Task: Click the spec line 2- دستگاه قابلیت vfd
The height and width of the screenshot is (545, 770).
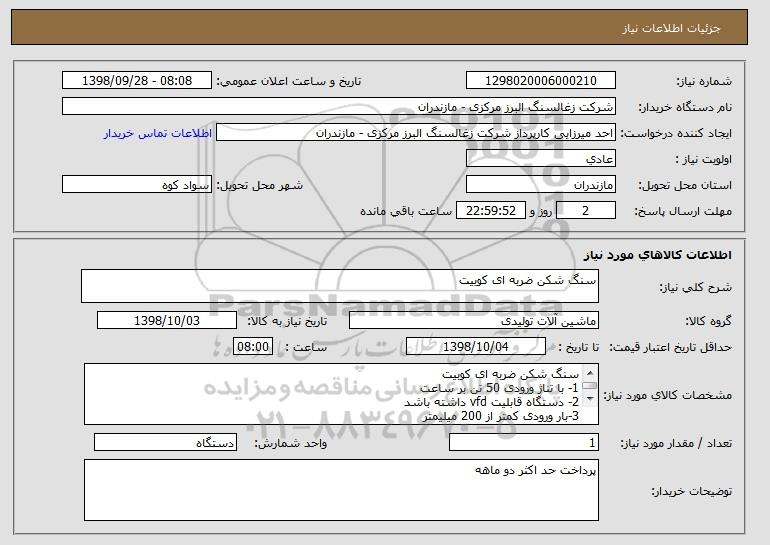Action: click(492, 402)
